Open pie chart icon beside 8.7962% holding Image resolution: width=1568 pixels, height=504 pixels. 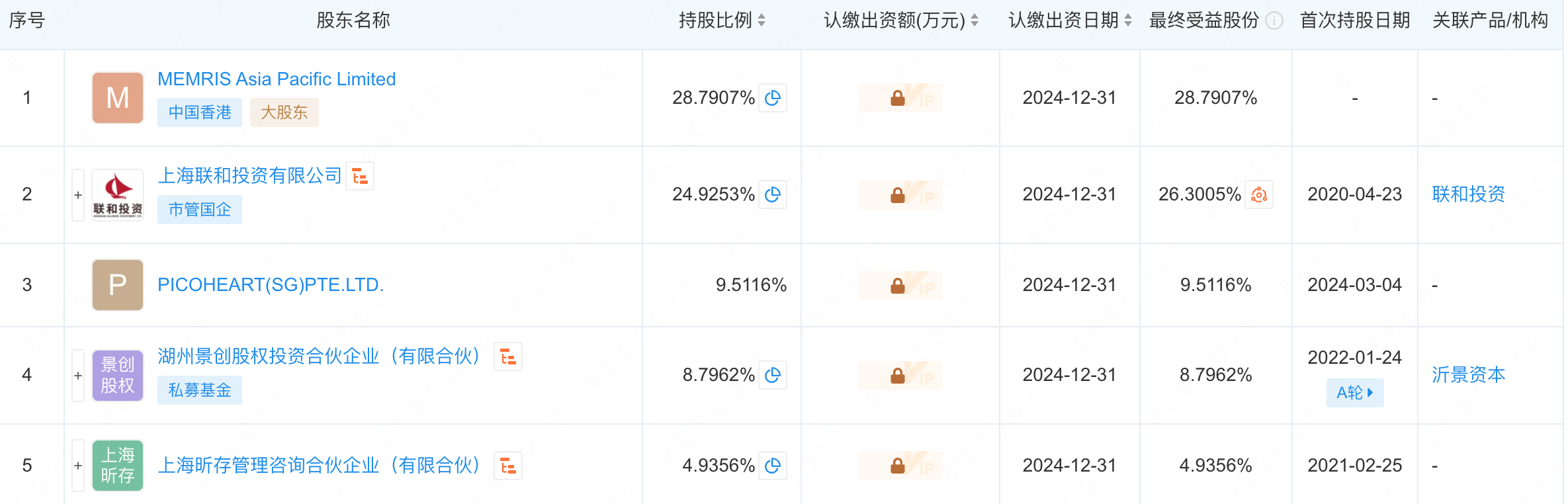click(772, 375)
